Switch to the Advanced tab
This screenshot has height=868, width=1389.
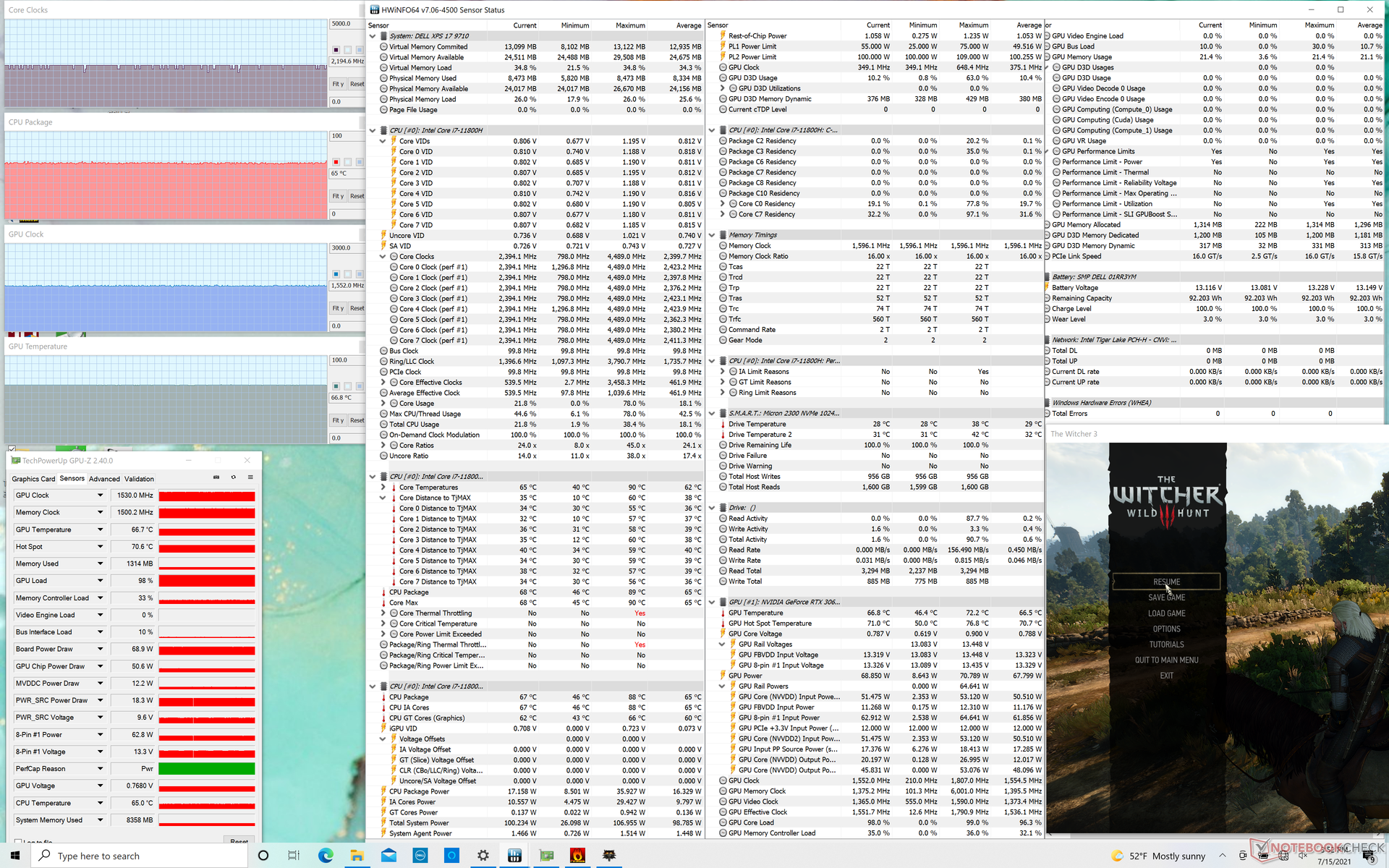104,479
